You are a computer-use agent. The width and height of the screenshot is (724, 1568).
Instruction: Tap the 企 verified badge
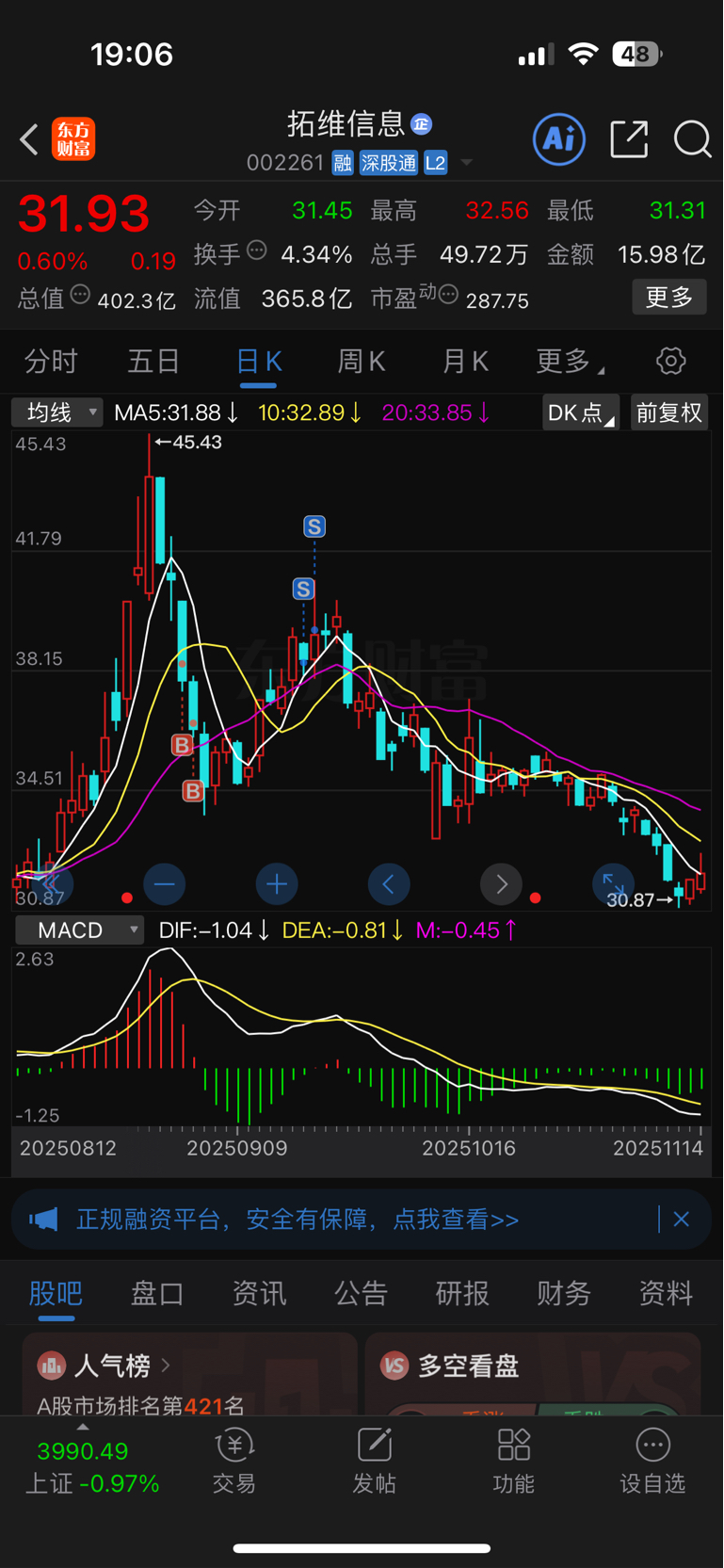point(422,123)
